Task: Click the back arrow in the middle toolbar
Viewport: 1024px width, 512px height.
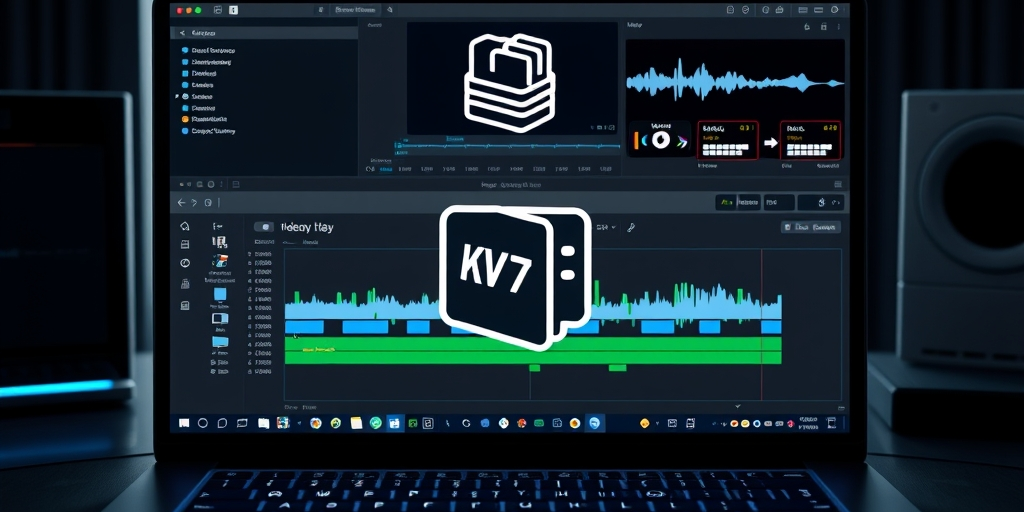Action: click(182, 203)
